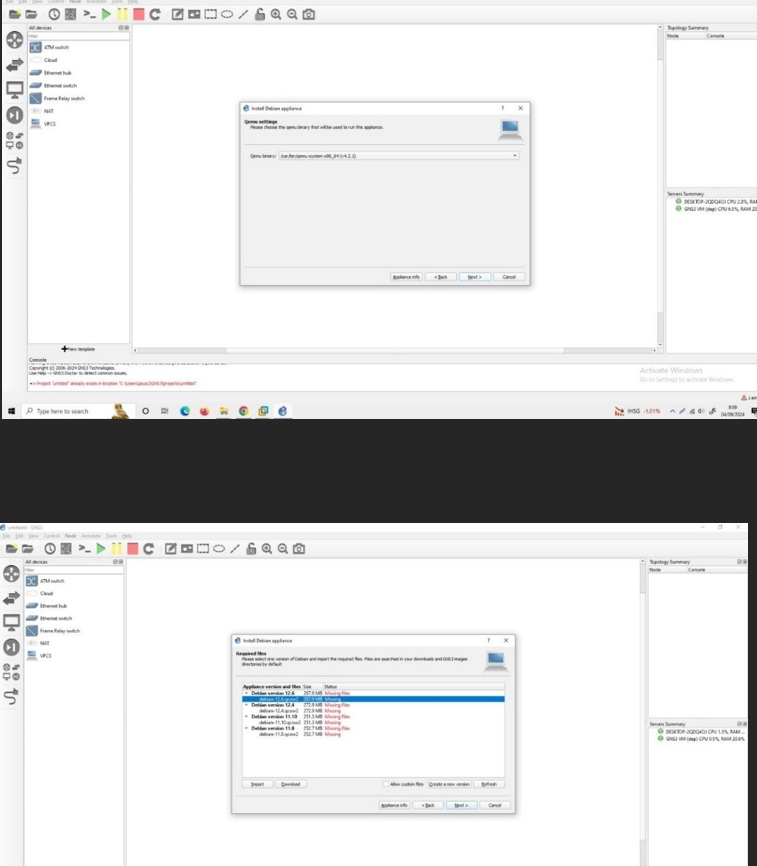Click the Refresh button in Required files dialog
This screenshot has height=866, width=757.
(489, 784)
